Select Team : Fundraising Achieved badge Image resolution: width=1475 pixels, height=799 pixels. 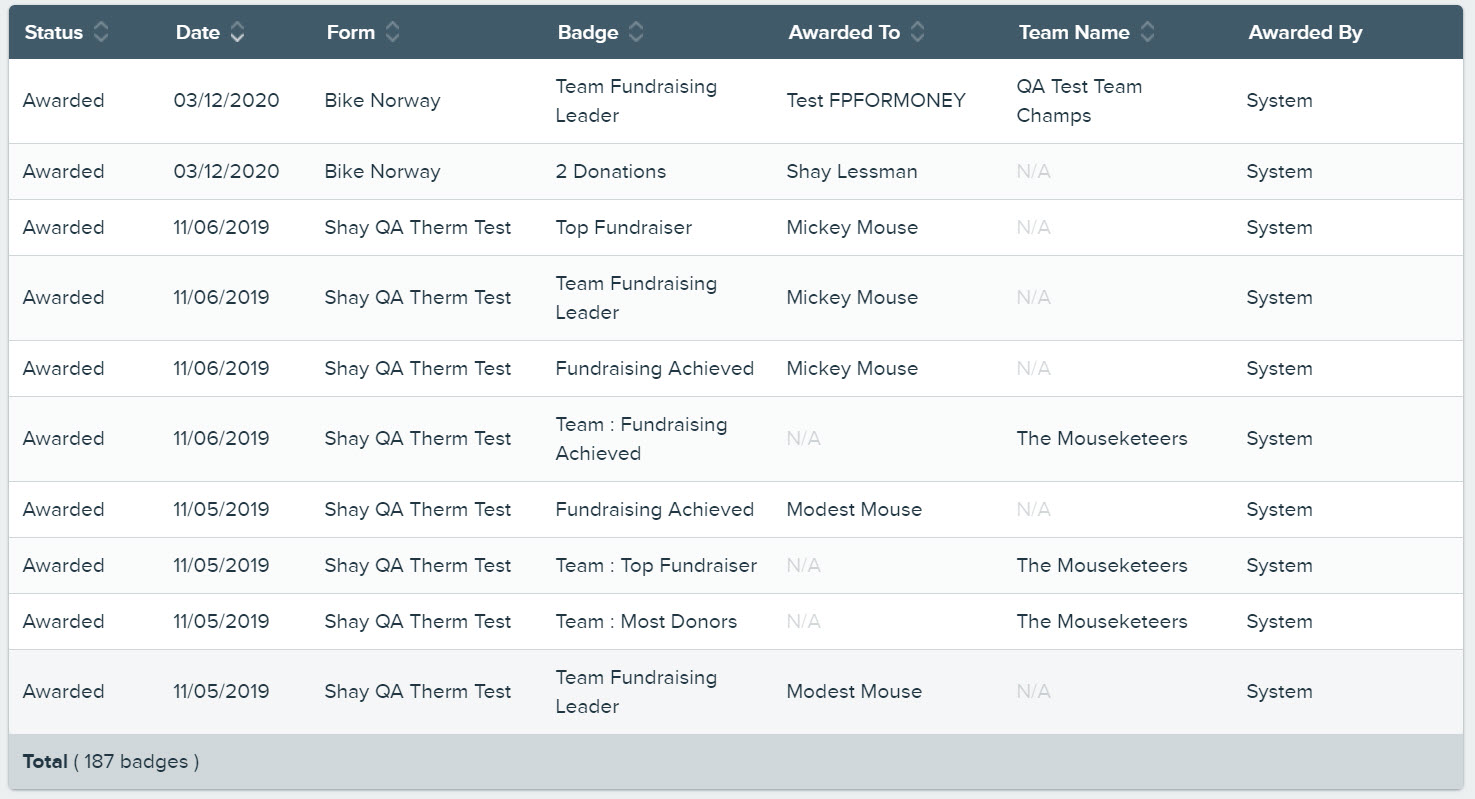(641, 438)
